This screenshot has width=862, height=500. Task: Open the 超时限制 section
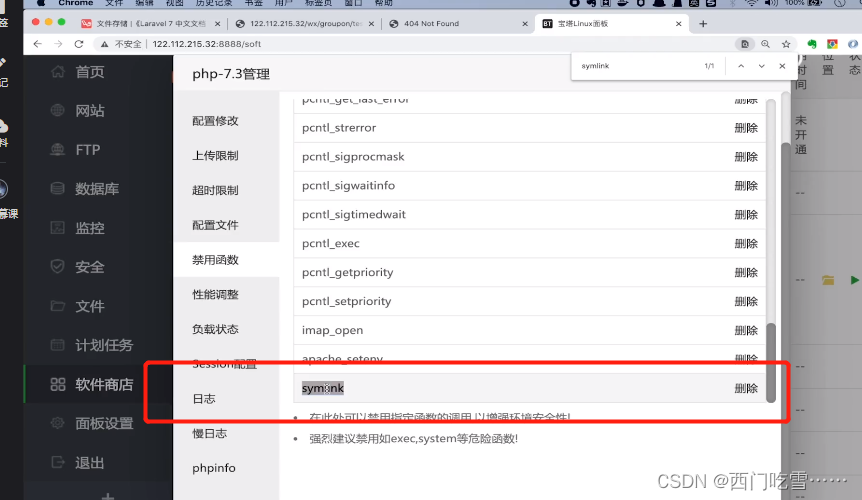(x=216, y=190)
